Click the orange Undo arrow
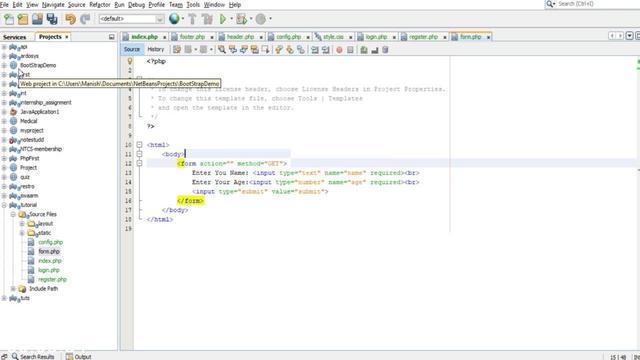 point(70,19)
